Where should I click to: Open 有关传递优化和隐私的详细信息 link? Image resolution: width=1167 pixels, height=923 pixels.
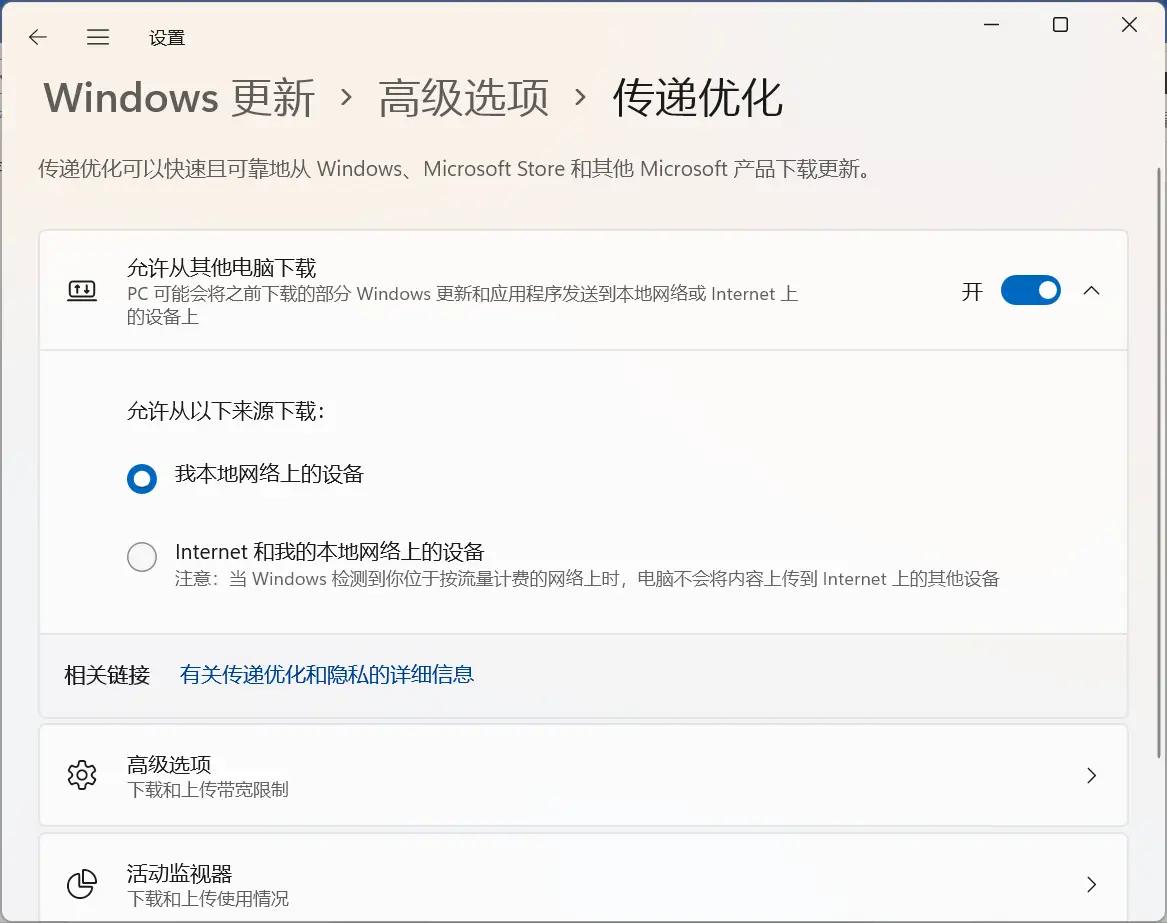click(327, 675)
